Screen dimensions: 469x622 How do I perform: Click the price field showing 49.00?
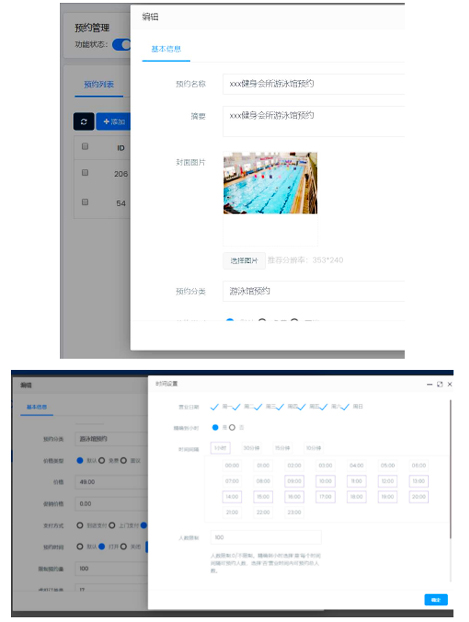[x=111, y=482]
